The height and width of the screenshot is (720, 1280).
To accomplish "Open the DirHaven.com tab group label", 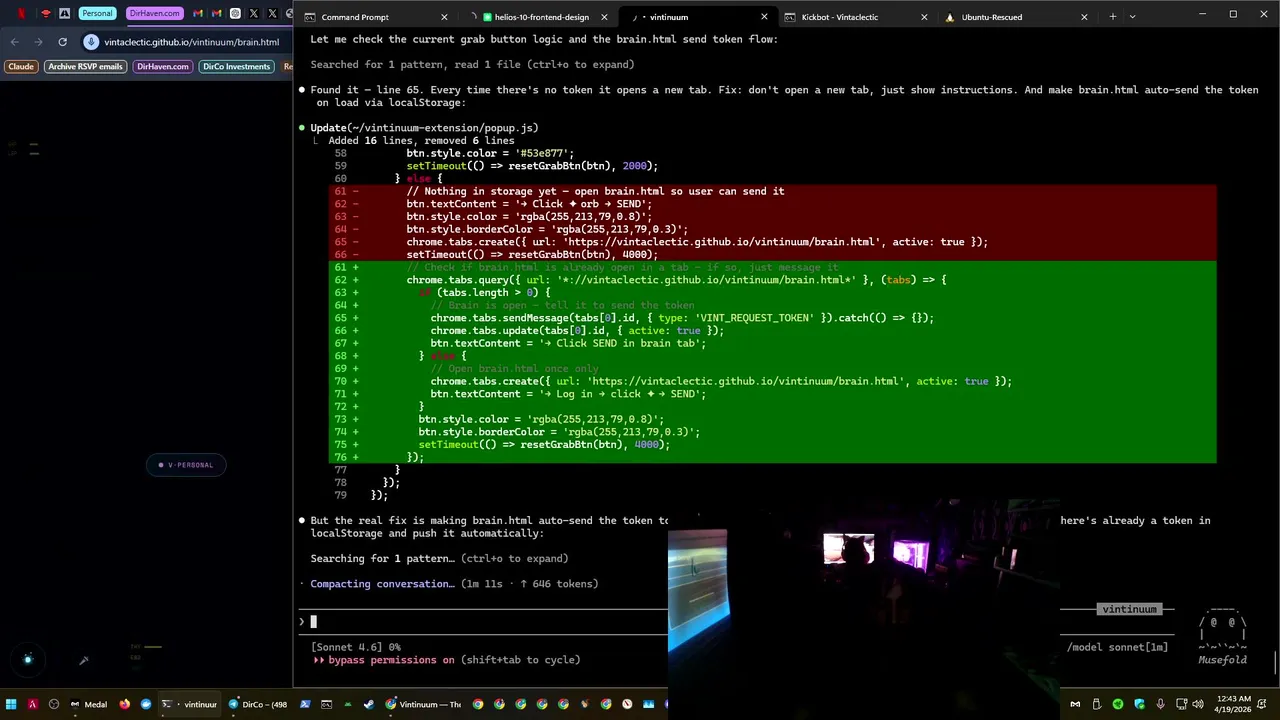I will coord(155,13).
